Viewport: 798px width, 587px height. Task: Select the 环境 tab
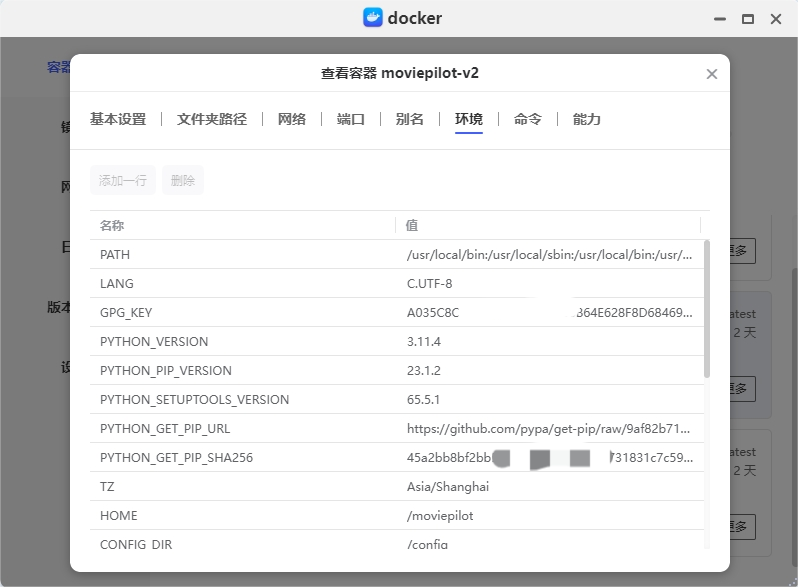pyautogui.click(x=469, y=119)
